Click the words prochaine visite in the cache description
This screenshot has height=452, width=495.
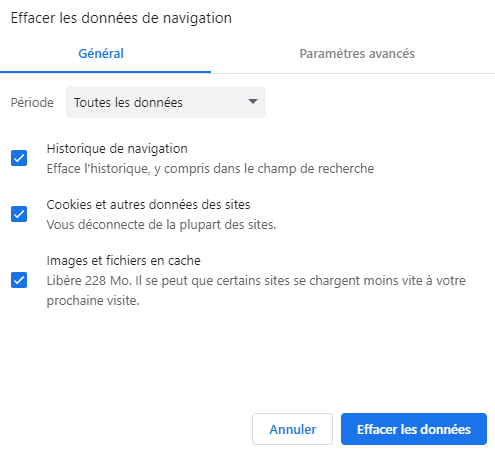93,301
